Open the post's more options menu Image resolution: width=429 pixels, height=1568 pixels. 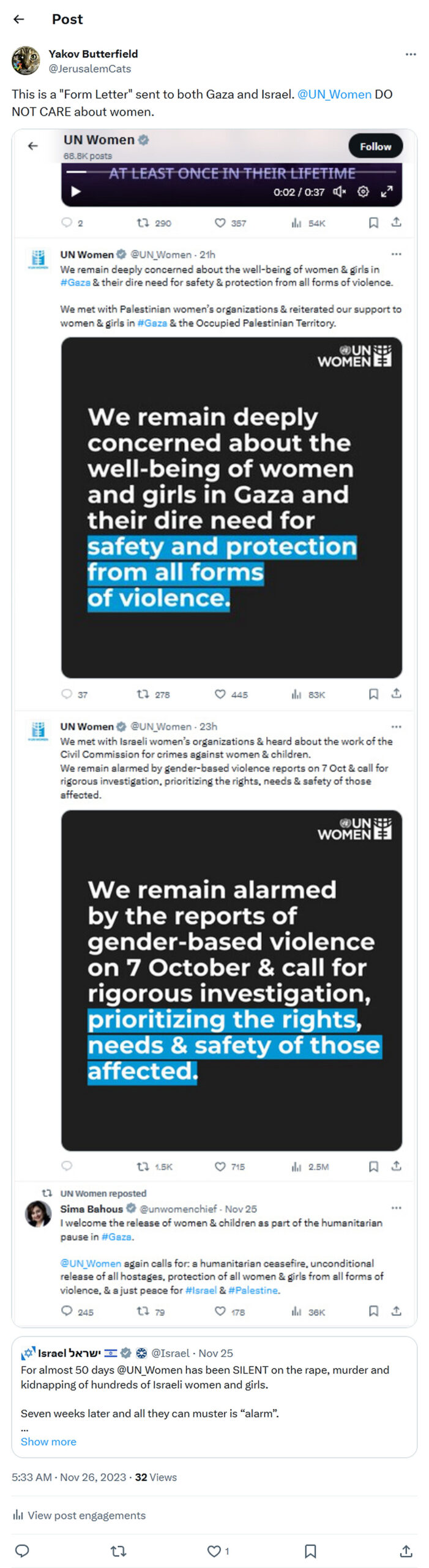pyautogui.click(x=410, y=55)
